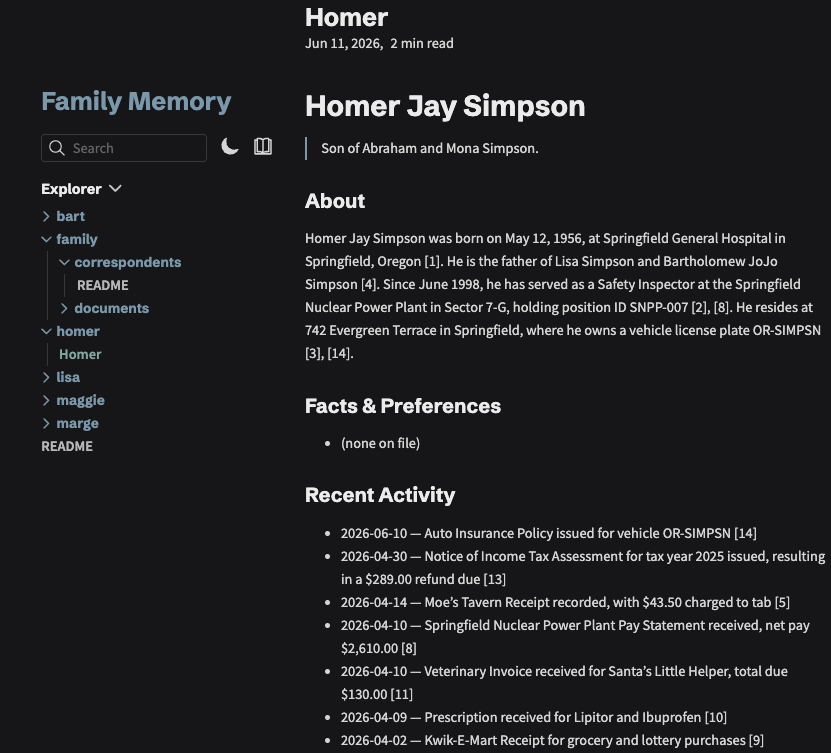Expand the documents folder chevron
This screenshot has height=753, width=831.
pyautogui.click(x=64, y=308)
